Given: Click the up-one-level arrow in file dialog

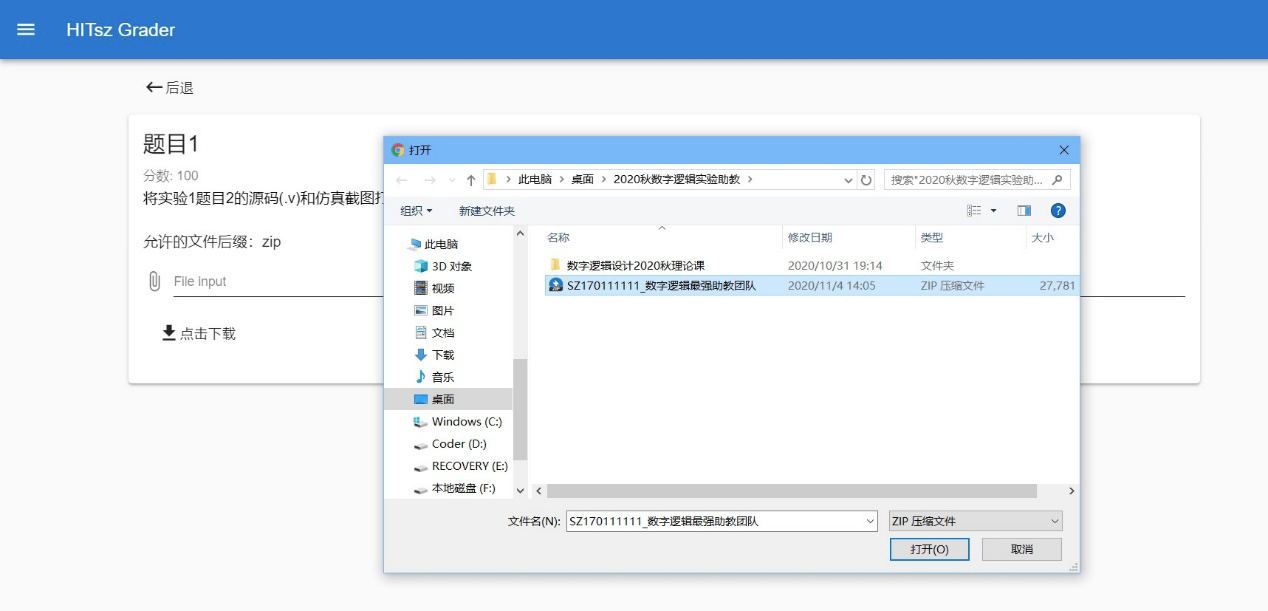Looking at the screenshot, I should pyautogui.click(x=471, y=180).
